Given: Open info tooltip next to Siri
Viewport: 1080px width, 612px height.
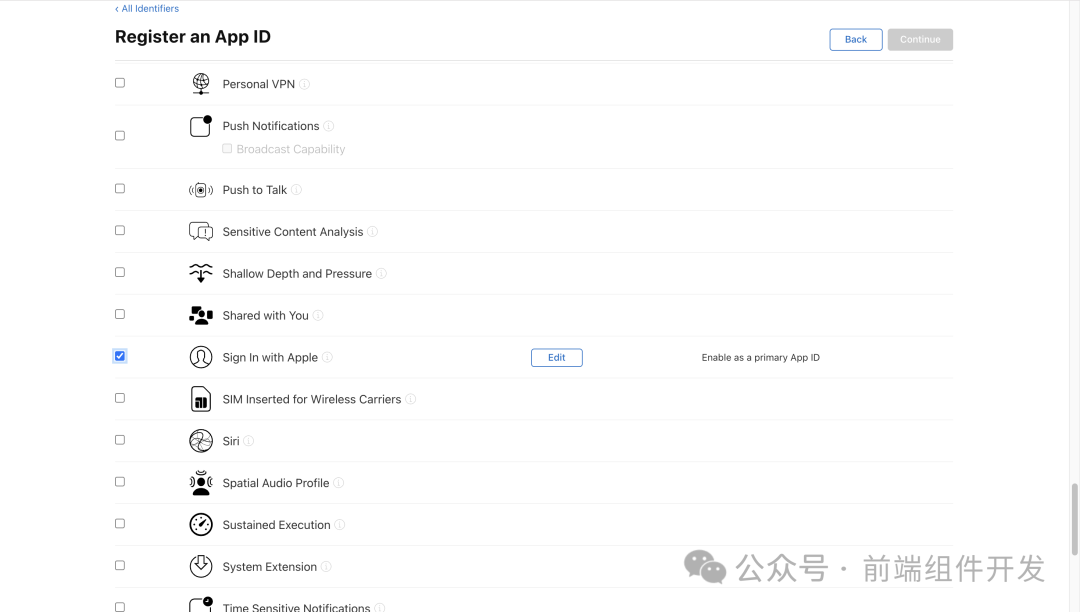Looking at the screenshot, I should click(249, 441).
